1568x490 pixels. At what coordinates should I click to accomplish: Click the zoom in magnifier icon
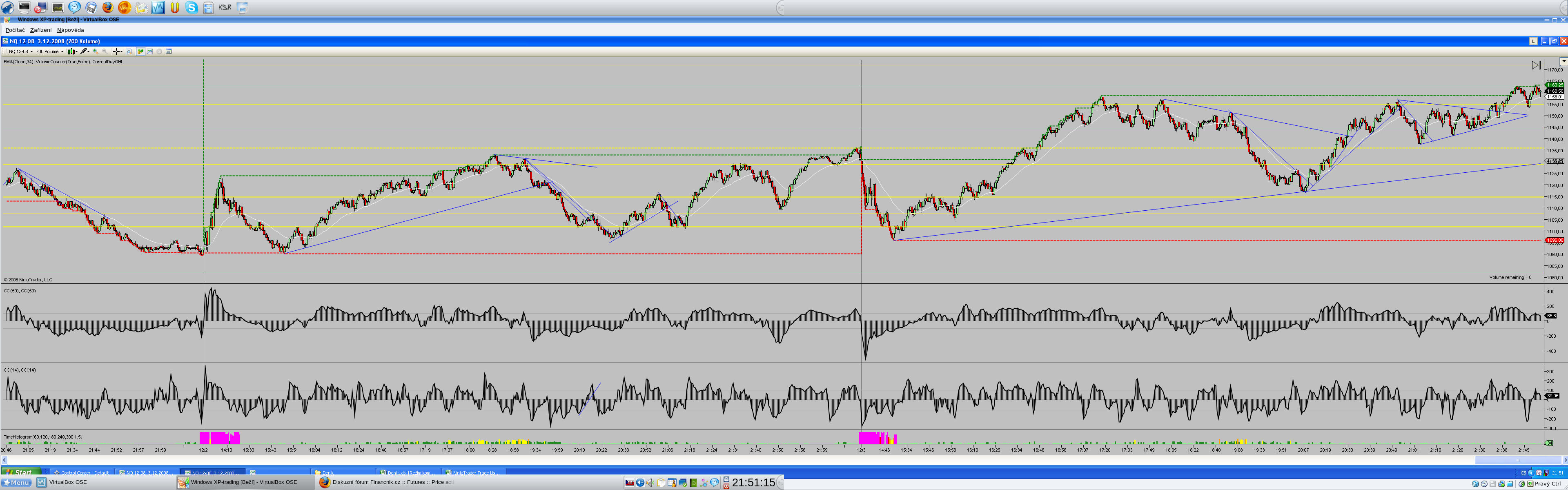coord(96,52)
